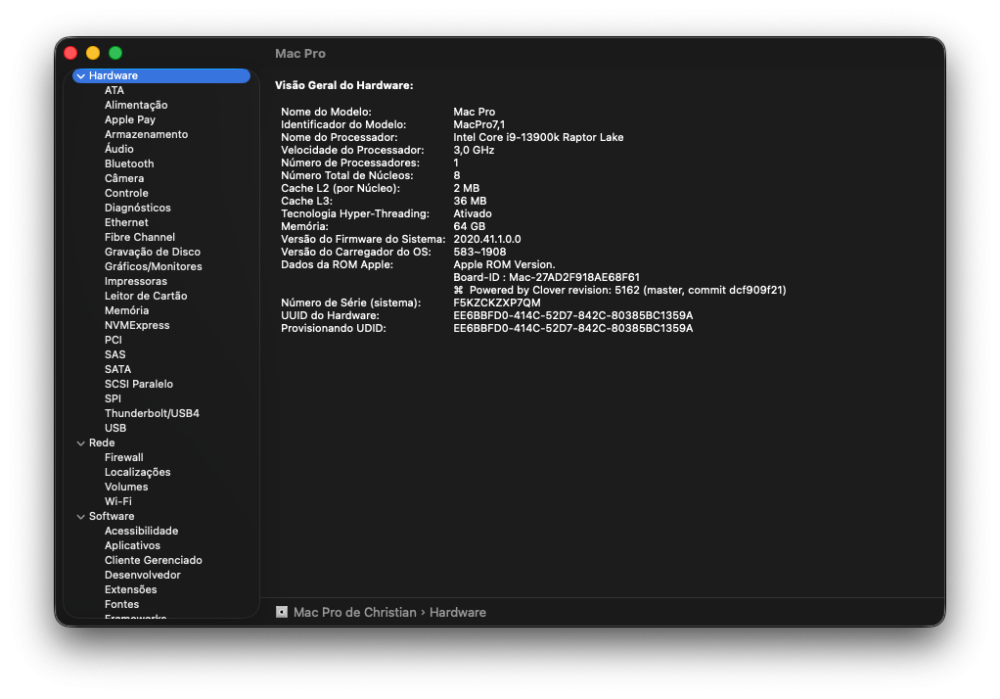Select NVMExpress item
Image resolution: width=1000 pixels, height=699 pixels.
pyautogui.click(x=136, y=325)
